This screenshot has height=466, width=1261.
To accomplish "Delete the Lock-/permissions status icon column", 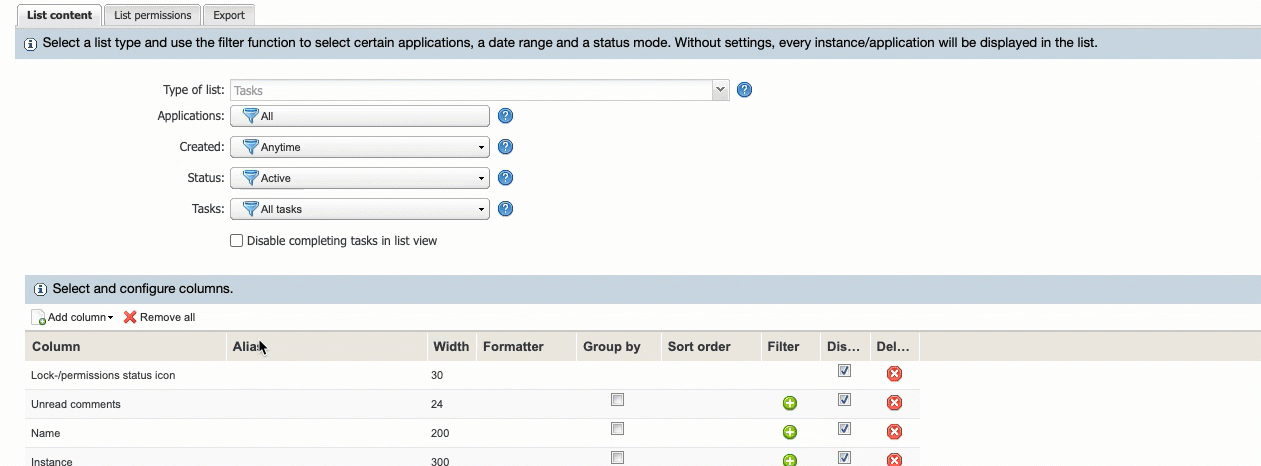I will coord(894,373).
